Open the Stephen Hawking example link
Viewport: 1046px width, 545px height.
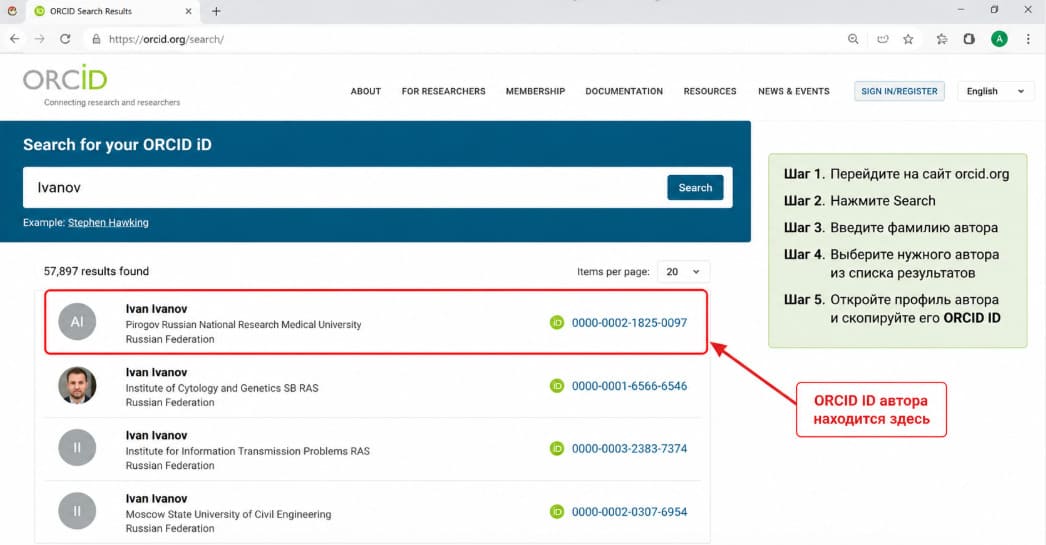coord(108,223)
